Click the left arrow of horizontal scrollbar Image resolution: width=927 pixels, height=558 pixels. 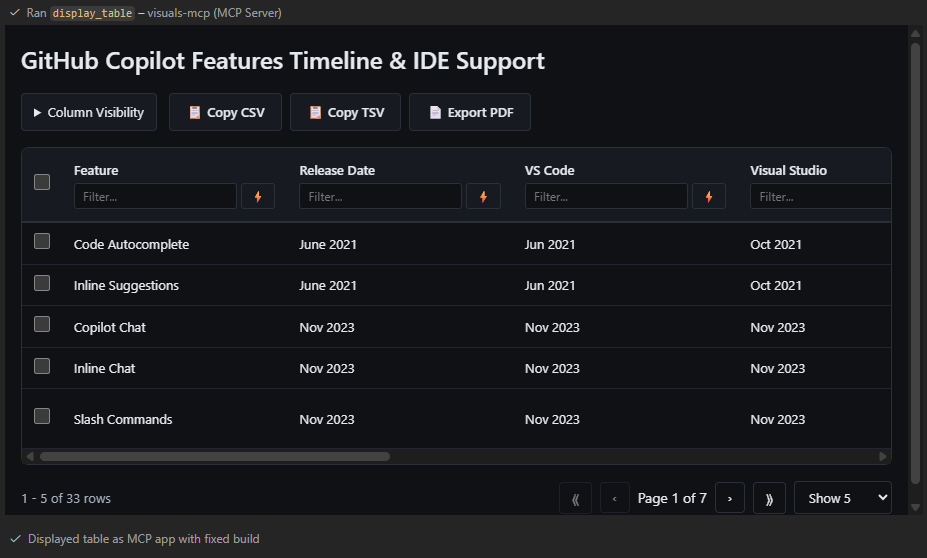pyautogui.click(x=30, y=456)
